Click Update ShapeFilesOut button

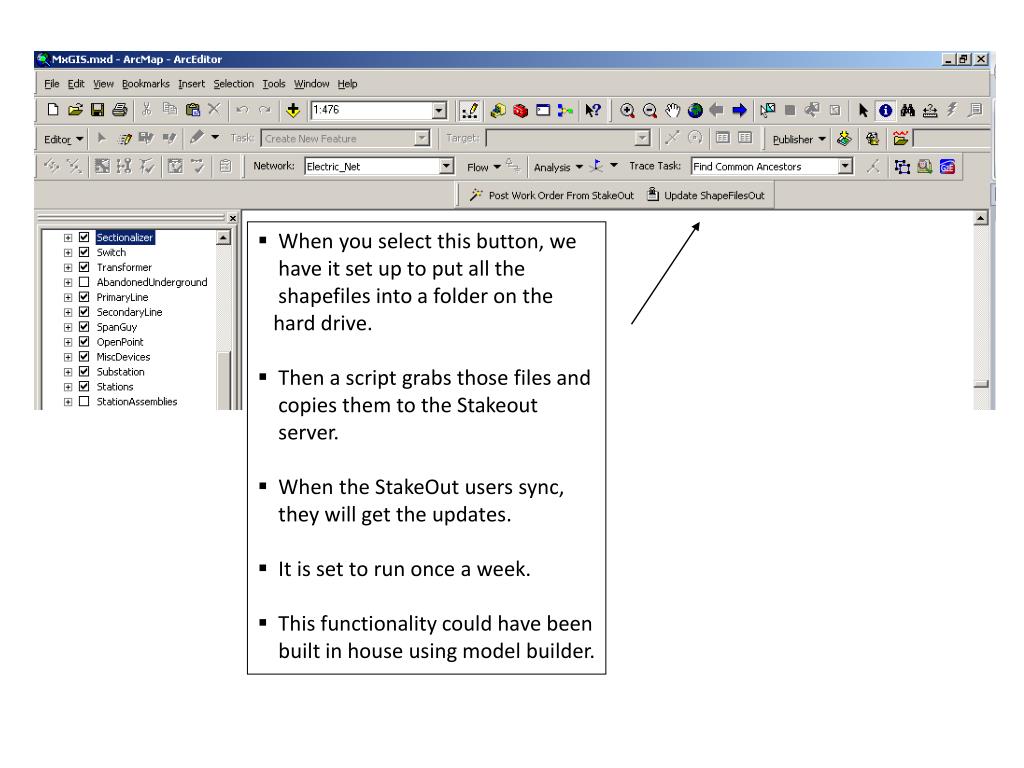pos(706,195)
